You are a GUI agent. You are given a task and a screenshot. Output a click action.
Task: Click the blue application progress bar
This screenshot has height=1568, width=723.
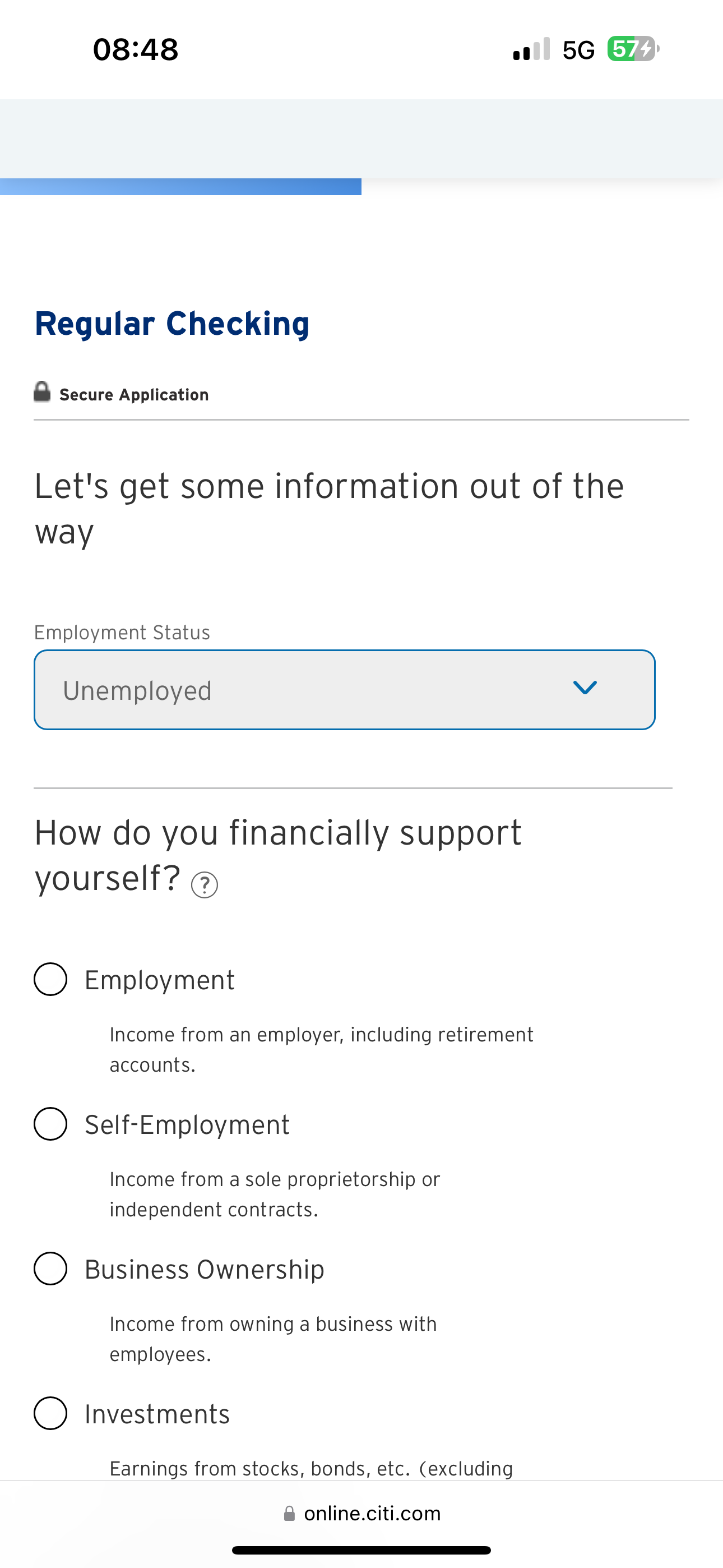[180, 186]
